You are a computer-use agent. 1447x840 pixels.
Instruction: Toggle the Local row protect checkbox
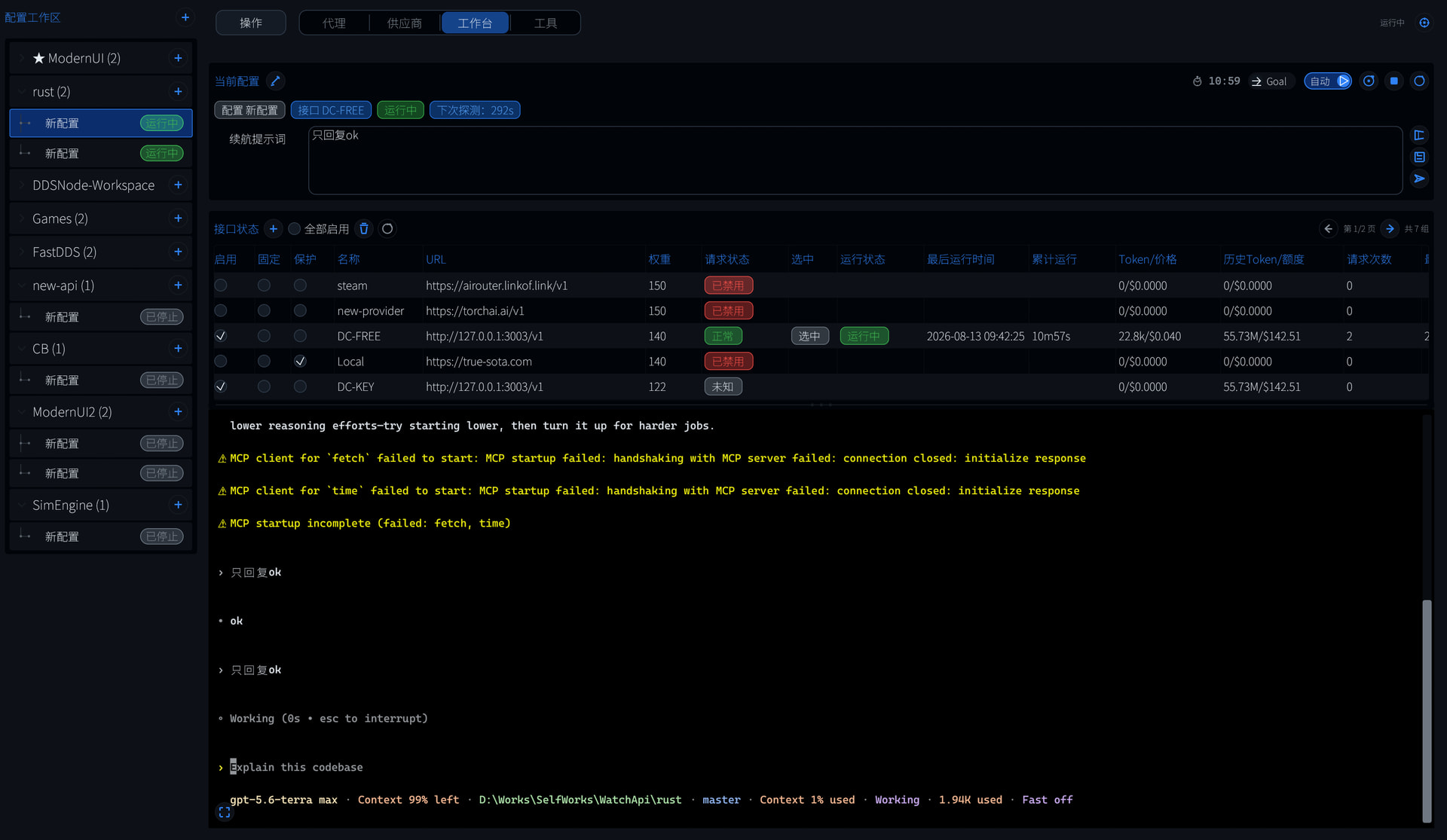click(300, 361)
